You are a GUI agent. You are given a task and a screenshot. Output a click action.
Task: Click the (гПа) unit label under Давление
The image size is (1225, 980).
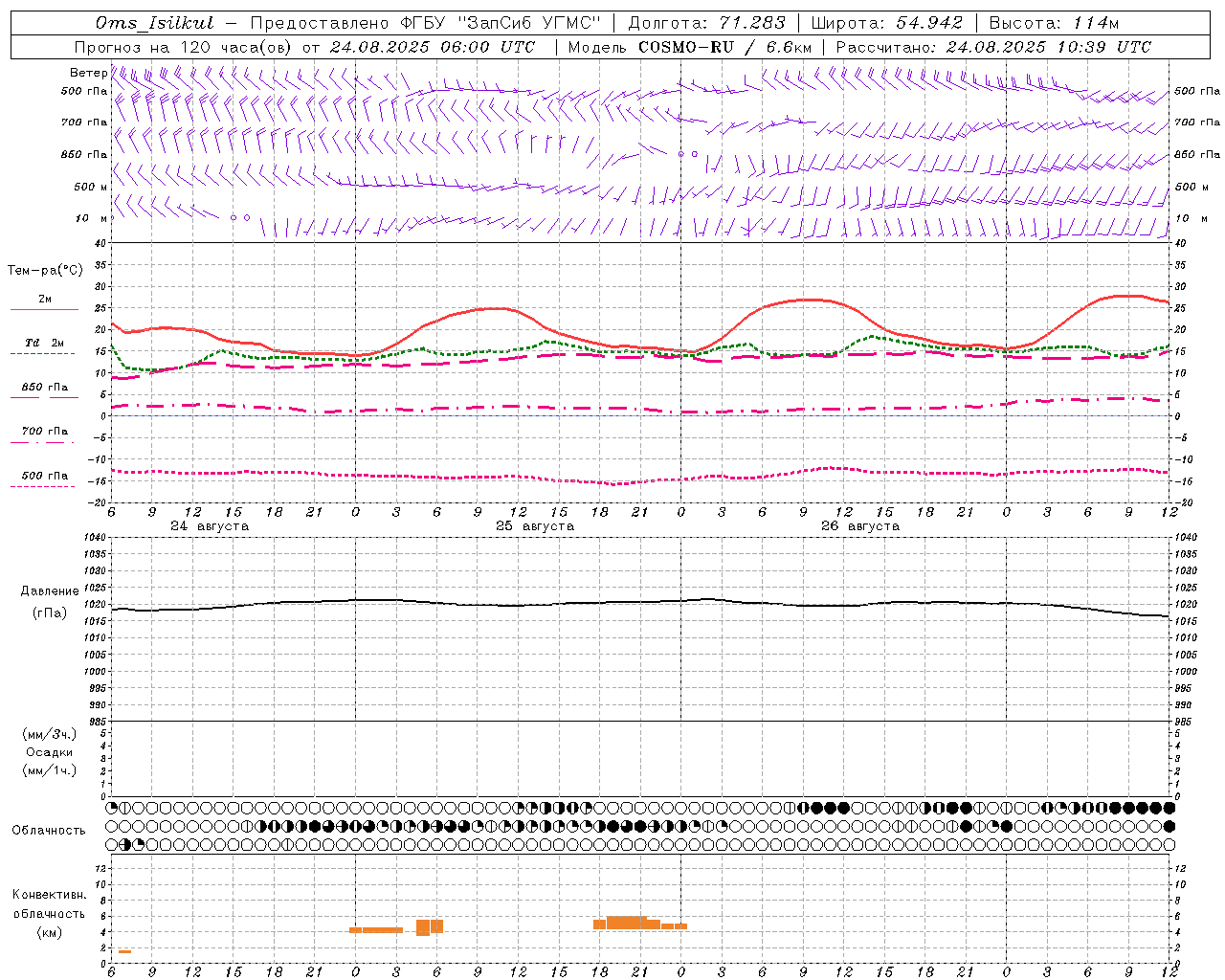[50, 613]
